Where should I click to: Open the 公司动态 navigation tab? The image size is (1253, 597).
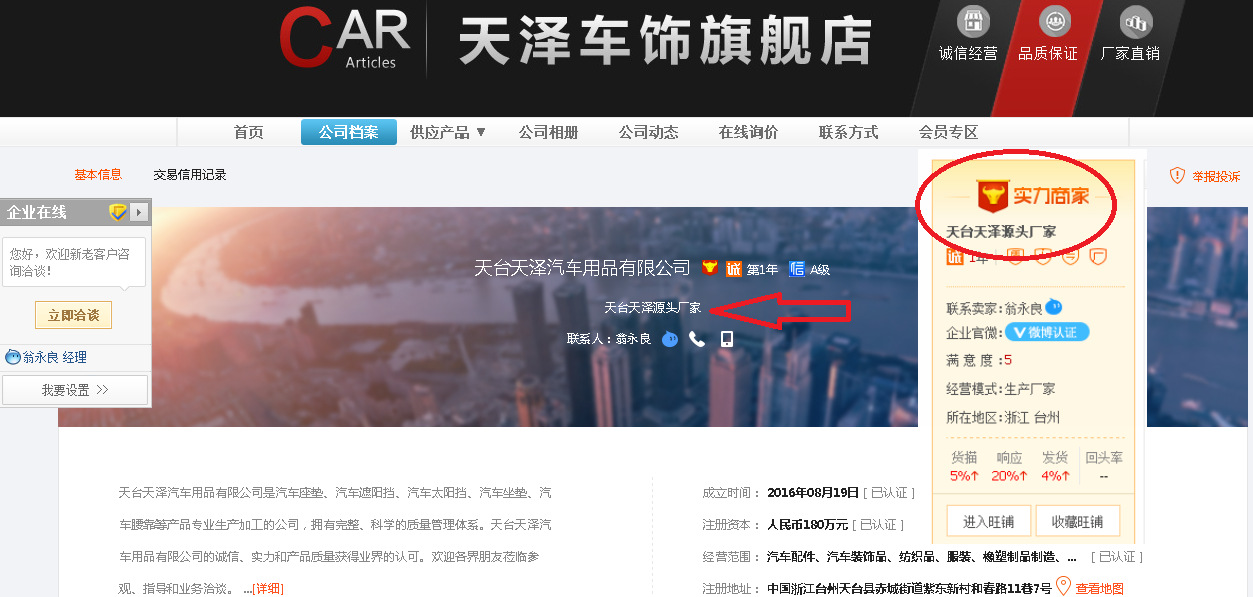[649, 132]
